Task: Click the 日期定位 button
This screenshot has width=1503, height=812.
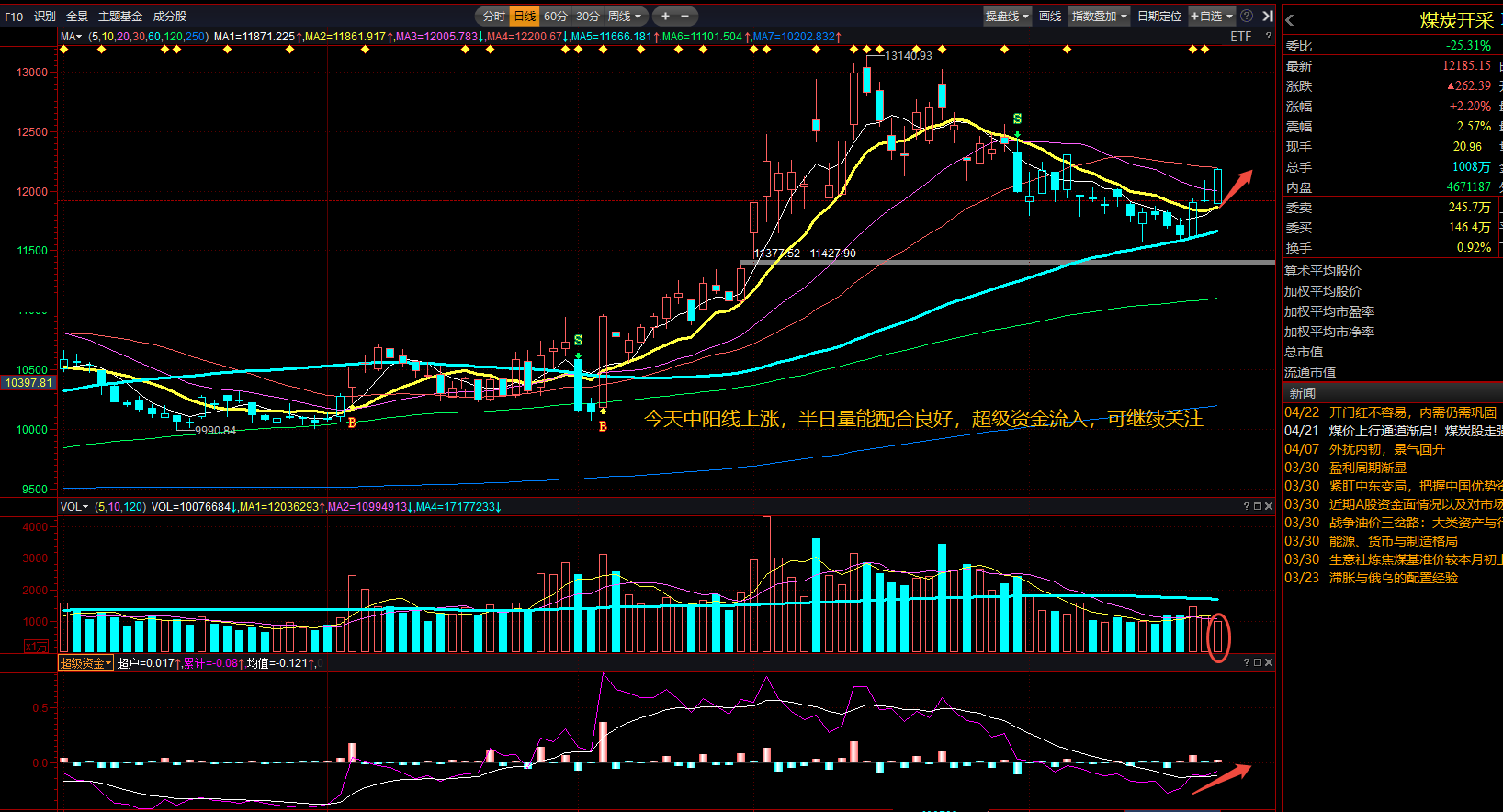Action: click(1158, 17)
